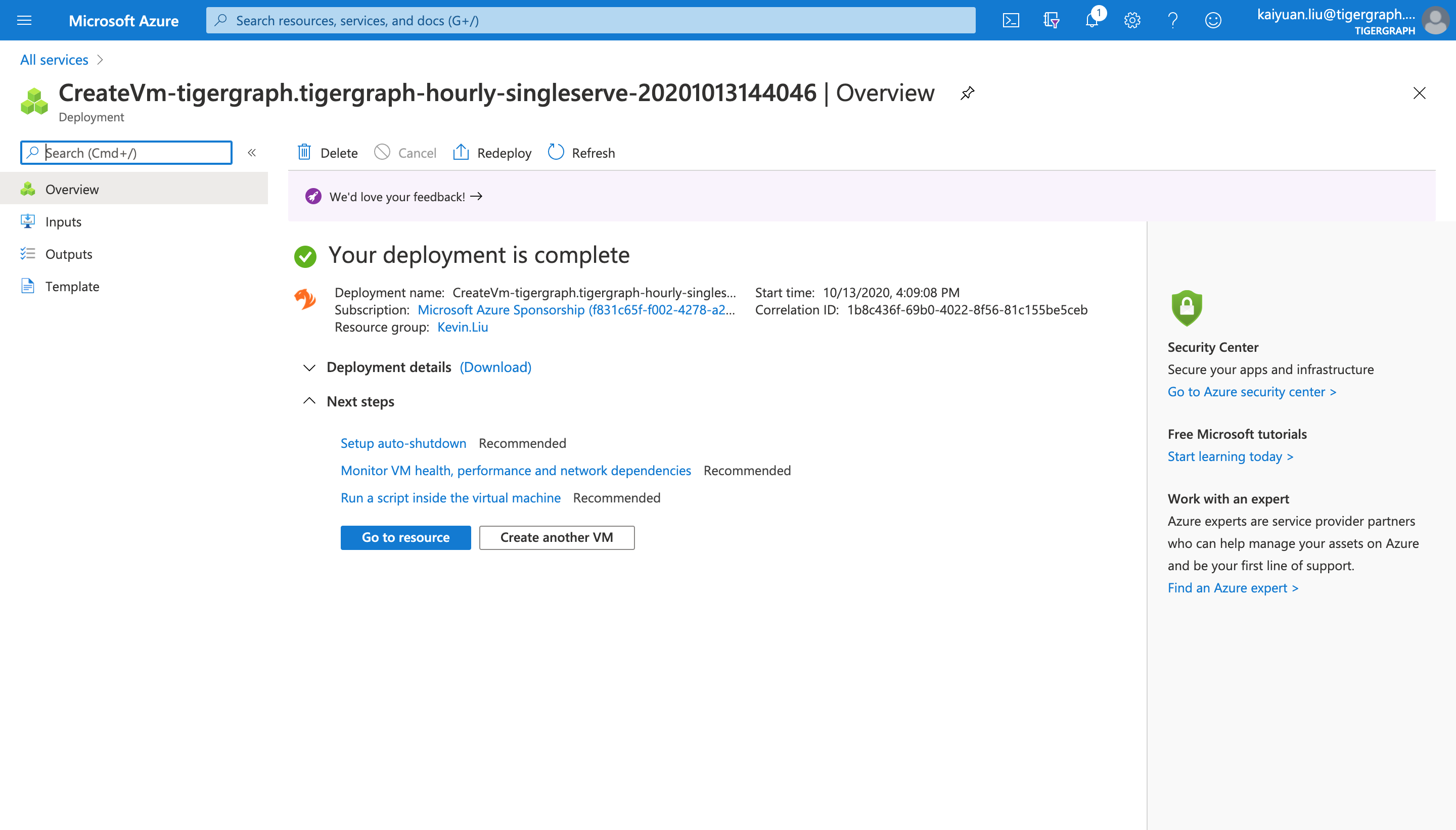
Task: Collapse the Next steps section
Action: [310, 401]
